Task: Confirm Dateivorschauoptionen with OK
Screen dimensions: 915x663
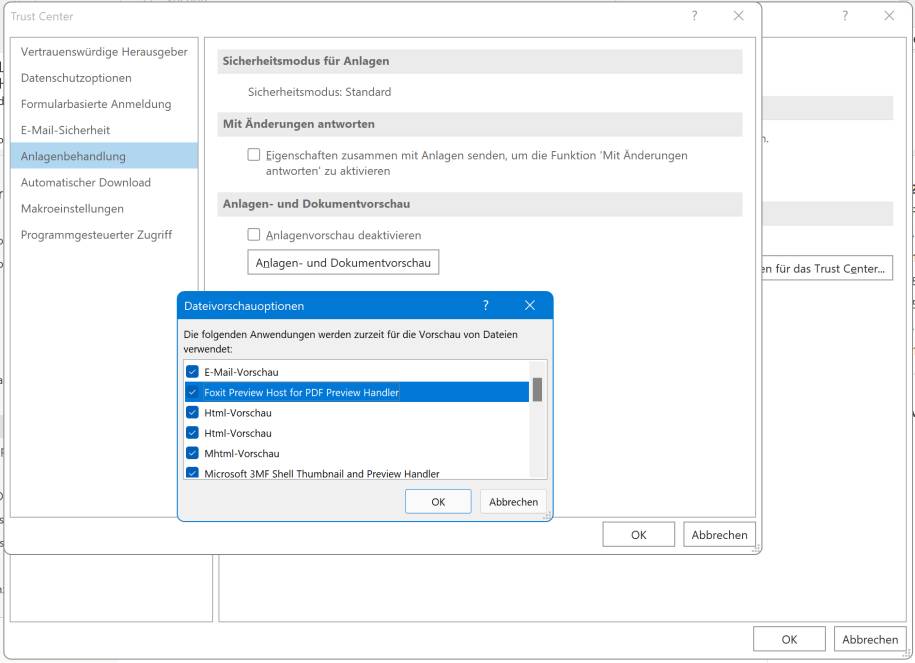Action: [x=438, y=501]
